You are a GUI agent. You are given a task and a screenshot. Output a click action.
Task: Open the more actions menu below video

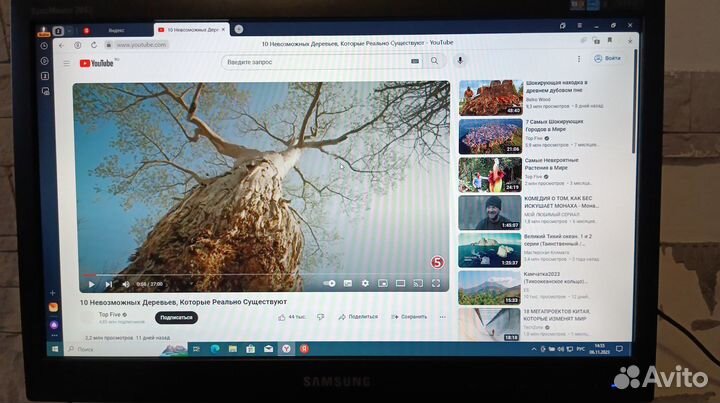pos(443,317)
